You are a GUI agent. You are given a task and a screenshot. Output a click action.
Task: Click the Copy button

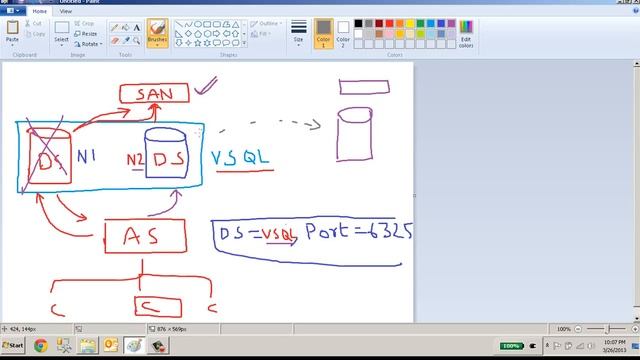click(x=35, y=34)
